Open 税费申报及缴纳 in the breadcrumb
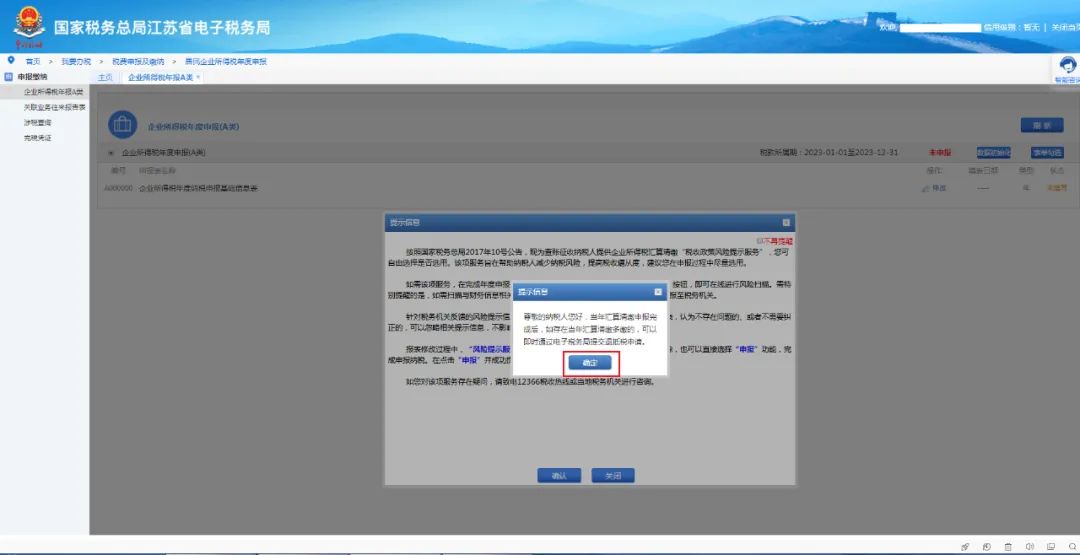 coord(138,61)
